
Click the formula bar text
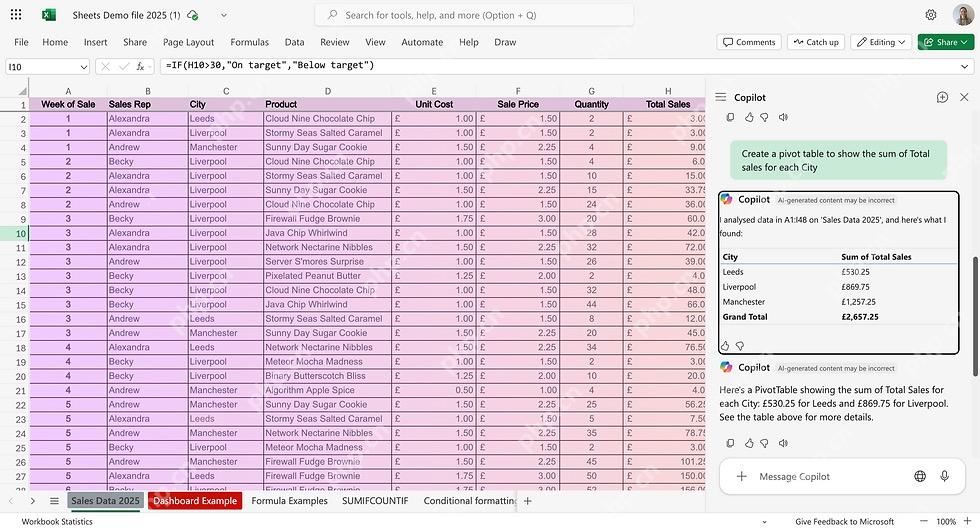tap(269, 65)
